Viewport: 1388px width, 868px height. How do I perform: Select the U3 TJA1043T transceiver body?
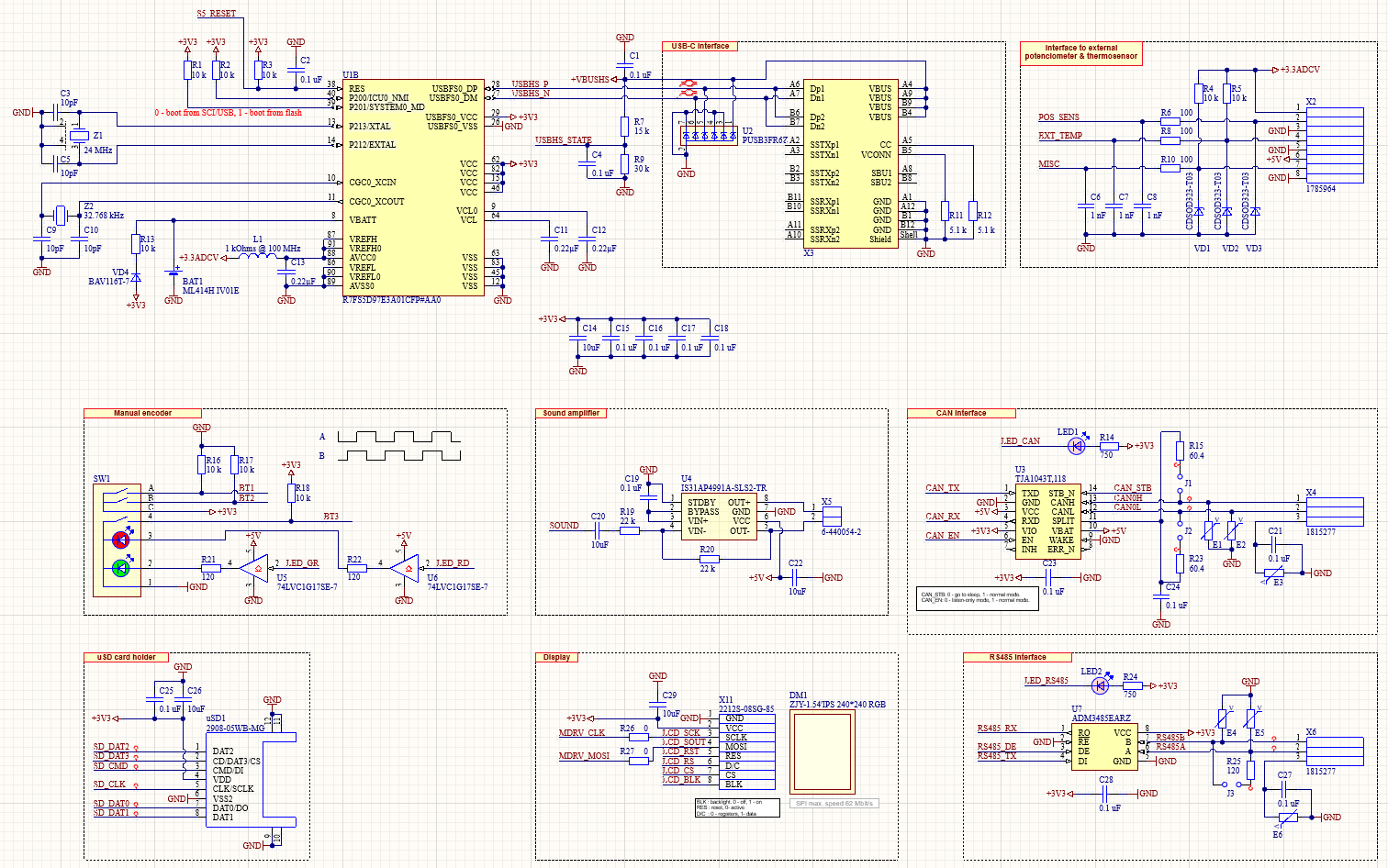pos(1047,521)
